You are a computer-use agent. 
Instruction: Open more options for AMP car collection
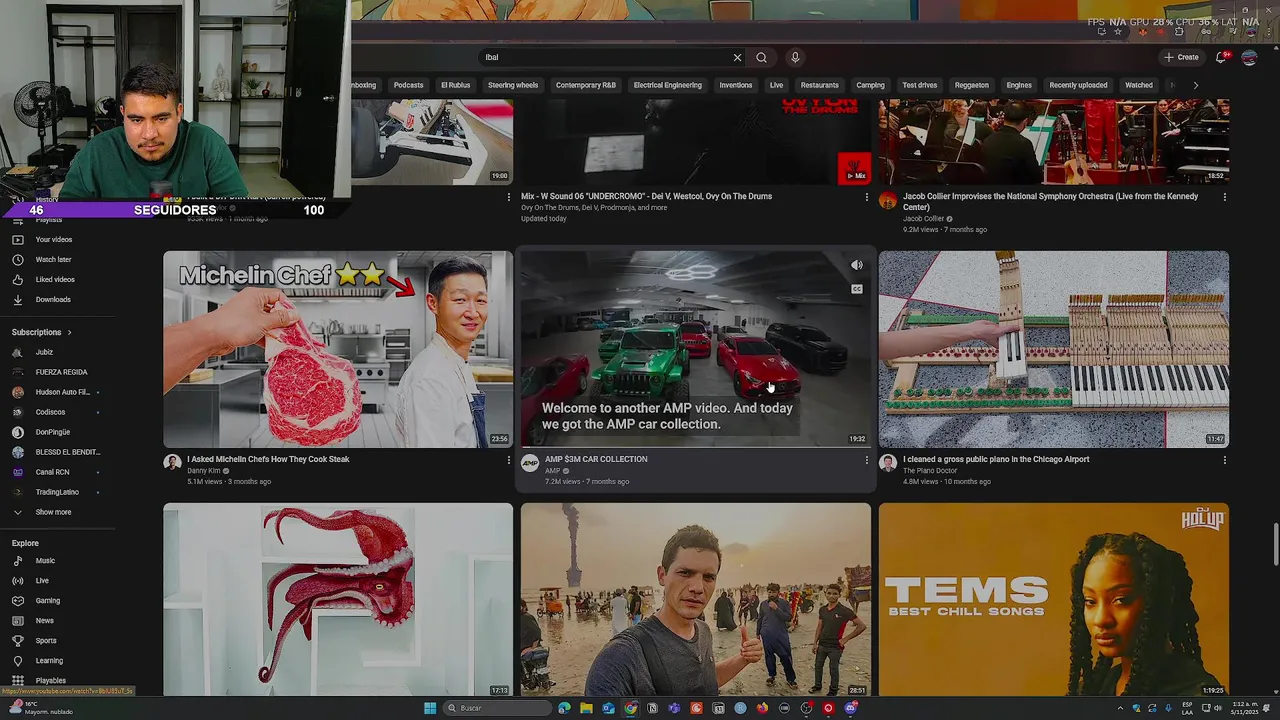(x=867, y=460)
